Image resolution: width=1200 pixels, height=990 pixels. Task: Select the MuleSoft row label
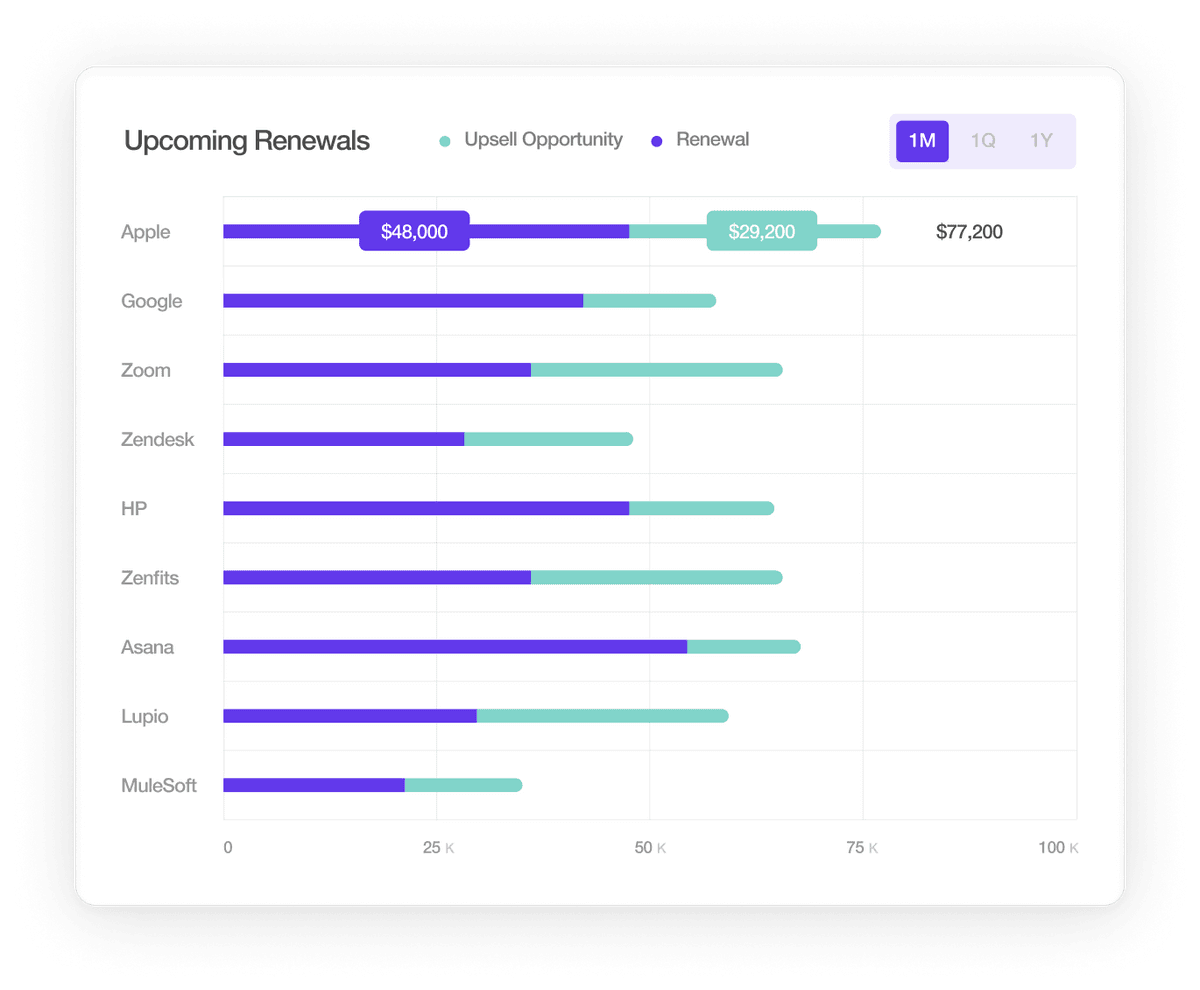pos(159,785)
